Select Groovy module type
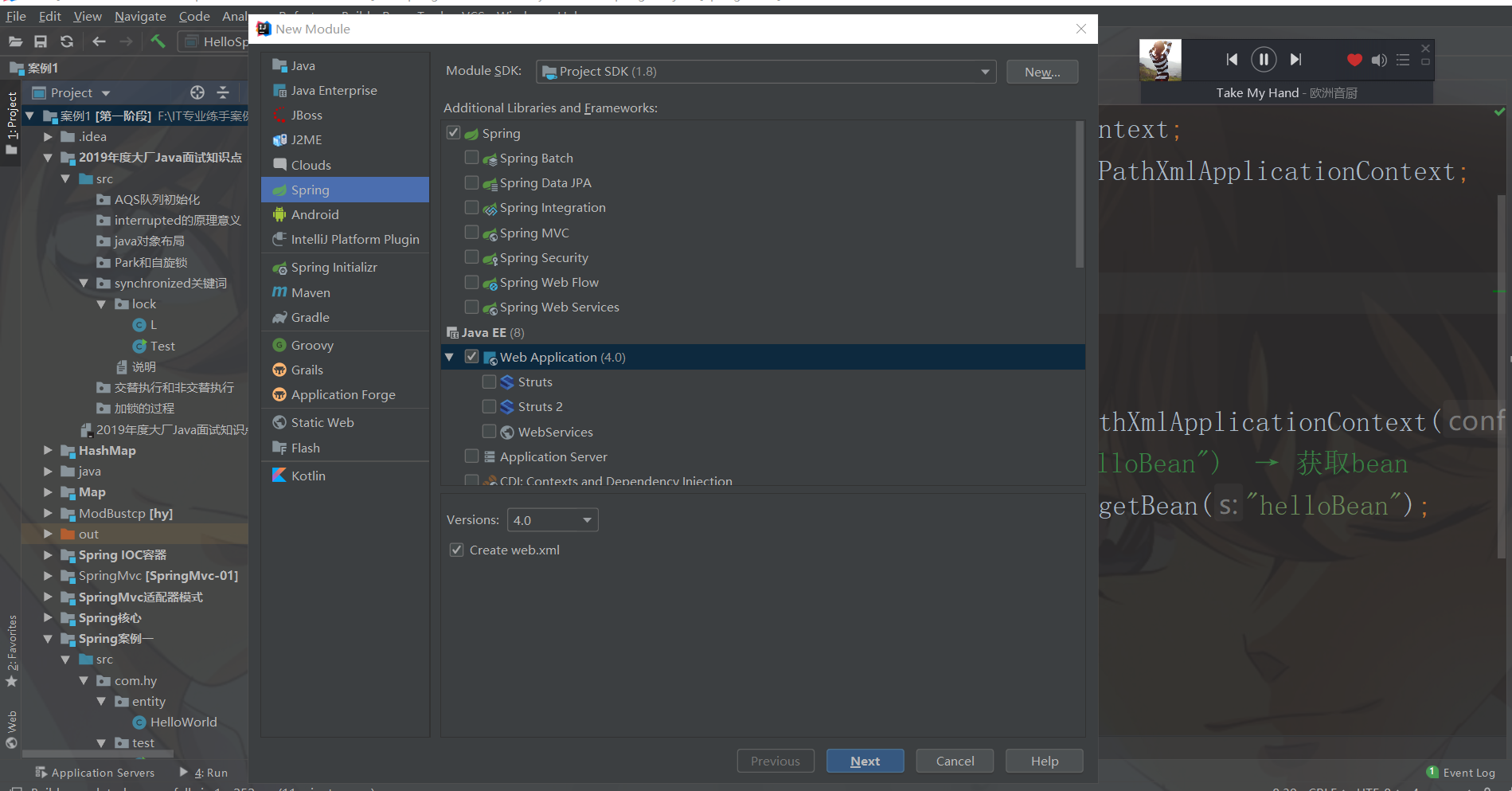Viewport: 1512px width, 791px height. 312,345
